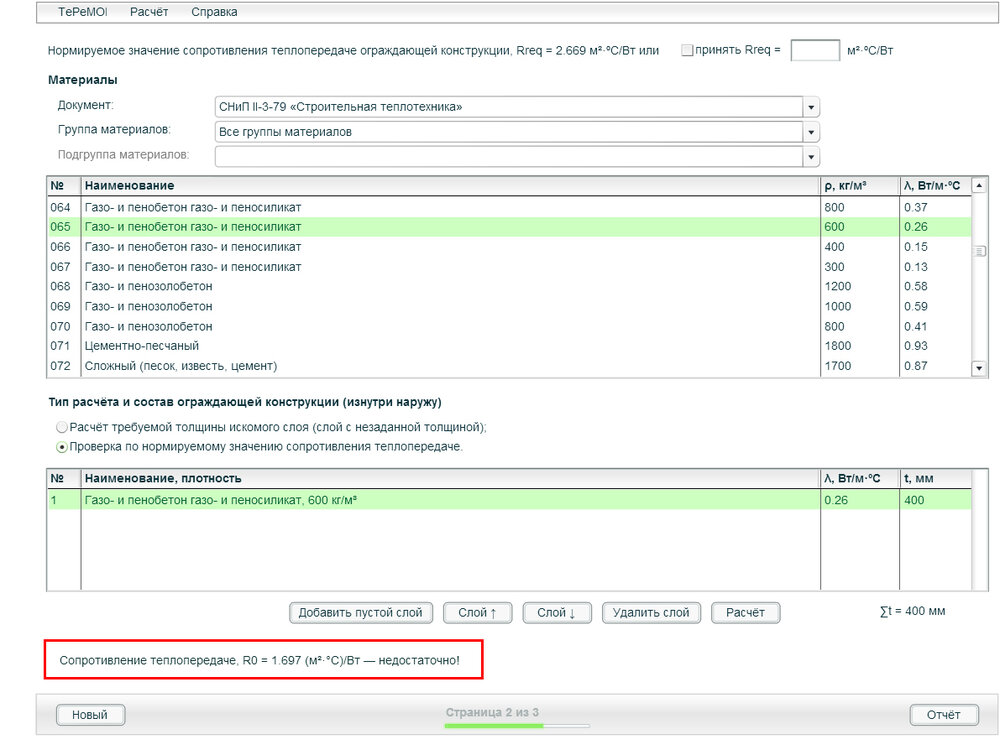
Task: Enable the принять Rreq checkbox
Action: pos(687,50)
